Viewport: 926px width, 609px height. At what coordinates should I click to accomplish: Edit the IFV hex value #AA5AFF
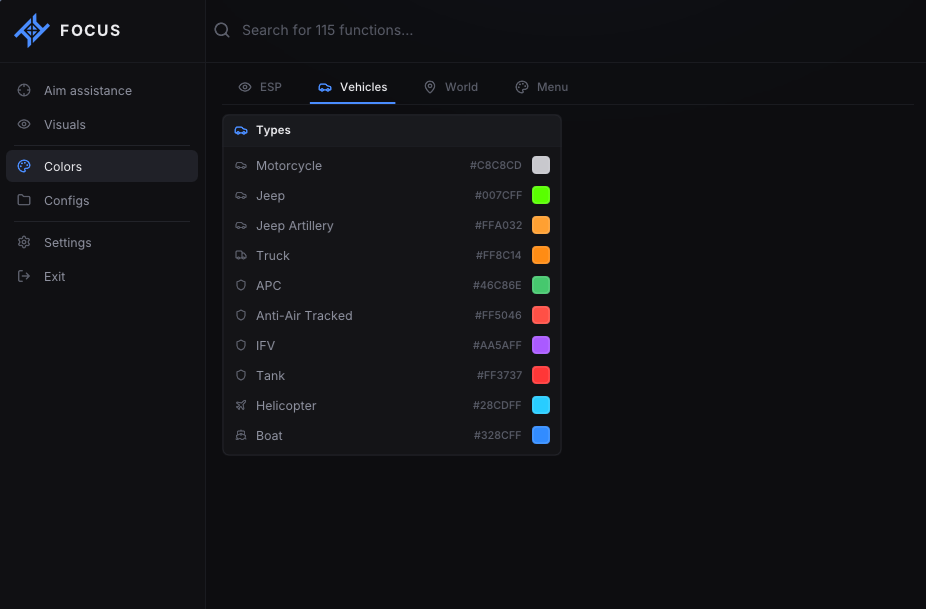pos(497,346)
